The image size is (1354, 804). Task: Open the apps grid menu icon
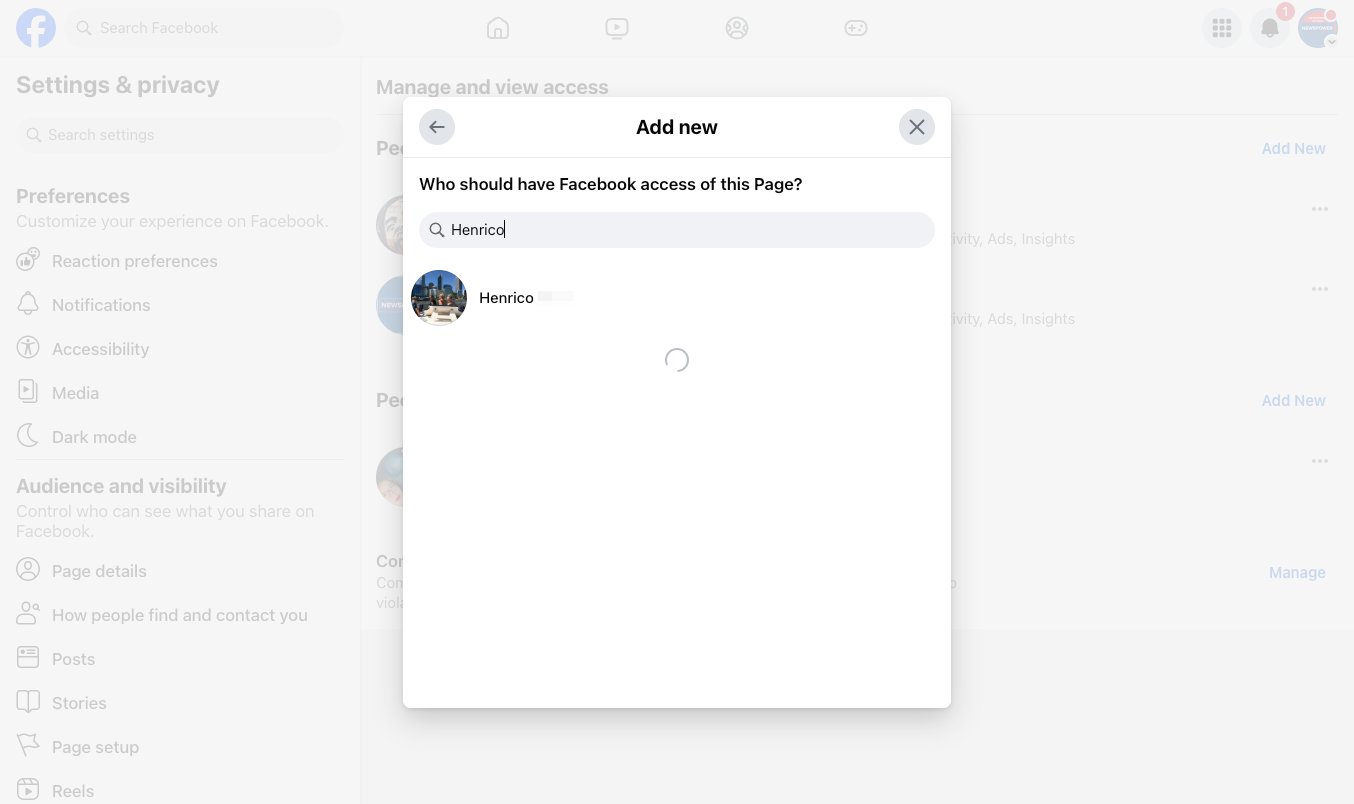(1221, 28)
